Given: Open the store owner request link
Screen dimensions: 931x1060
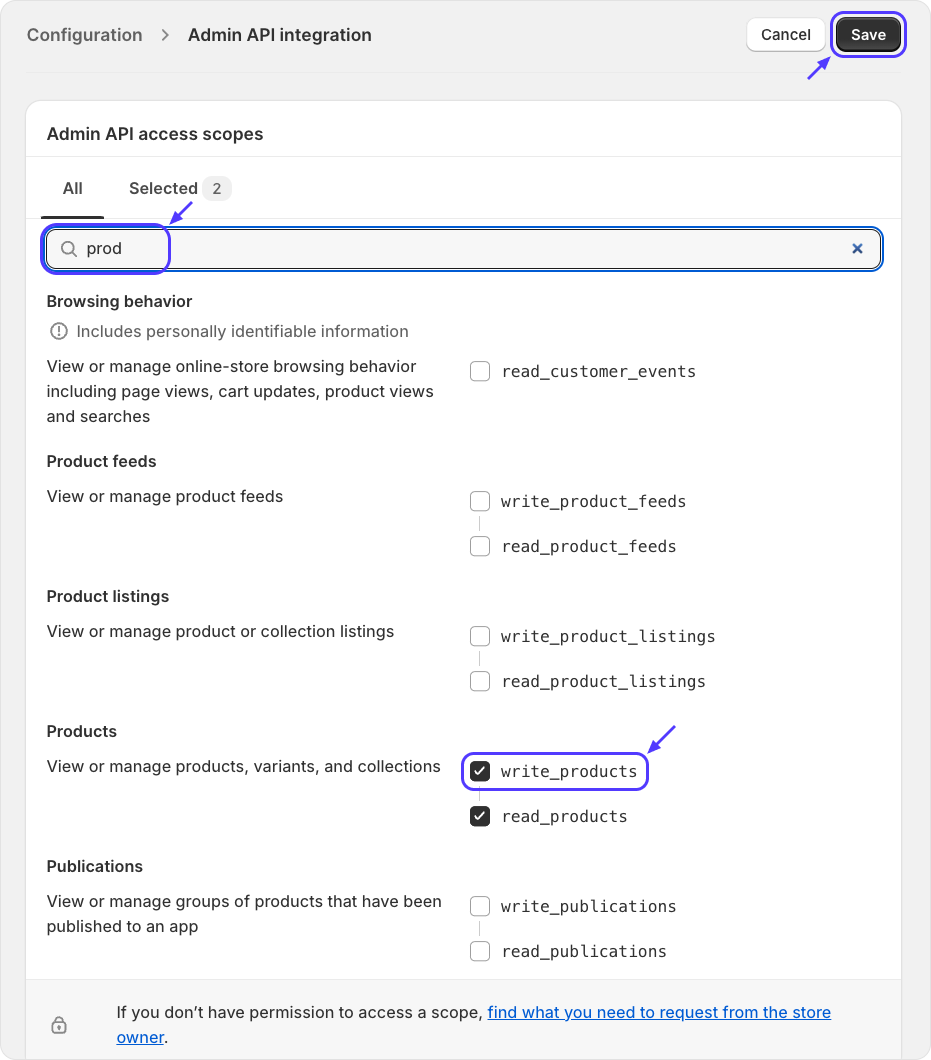Looking at the screenshot, I should tap(659, 1013).
